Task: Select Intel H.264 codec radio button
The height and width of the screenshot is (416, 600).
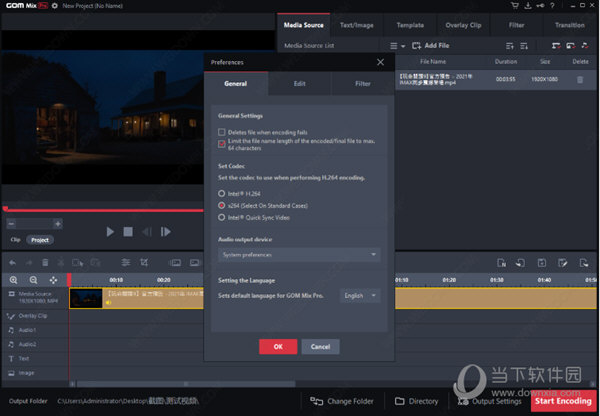Action: [x=222, y=193]
